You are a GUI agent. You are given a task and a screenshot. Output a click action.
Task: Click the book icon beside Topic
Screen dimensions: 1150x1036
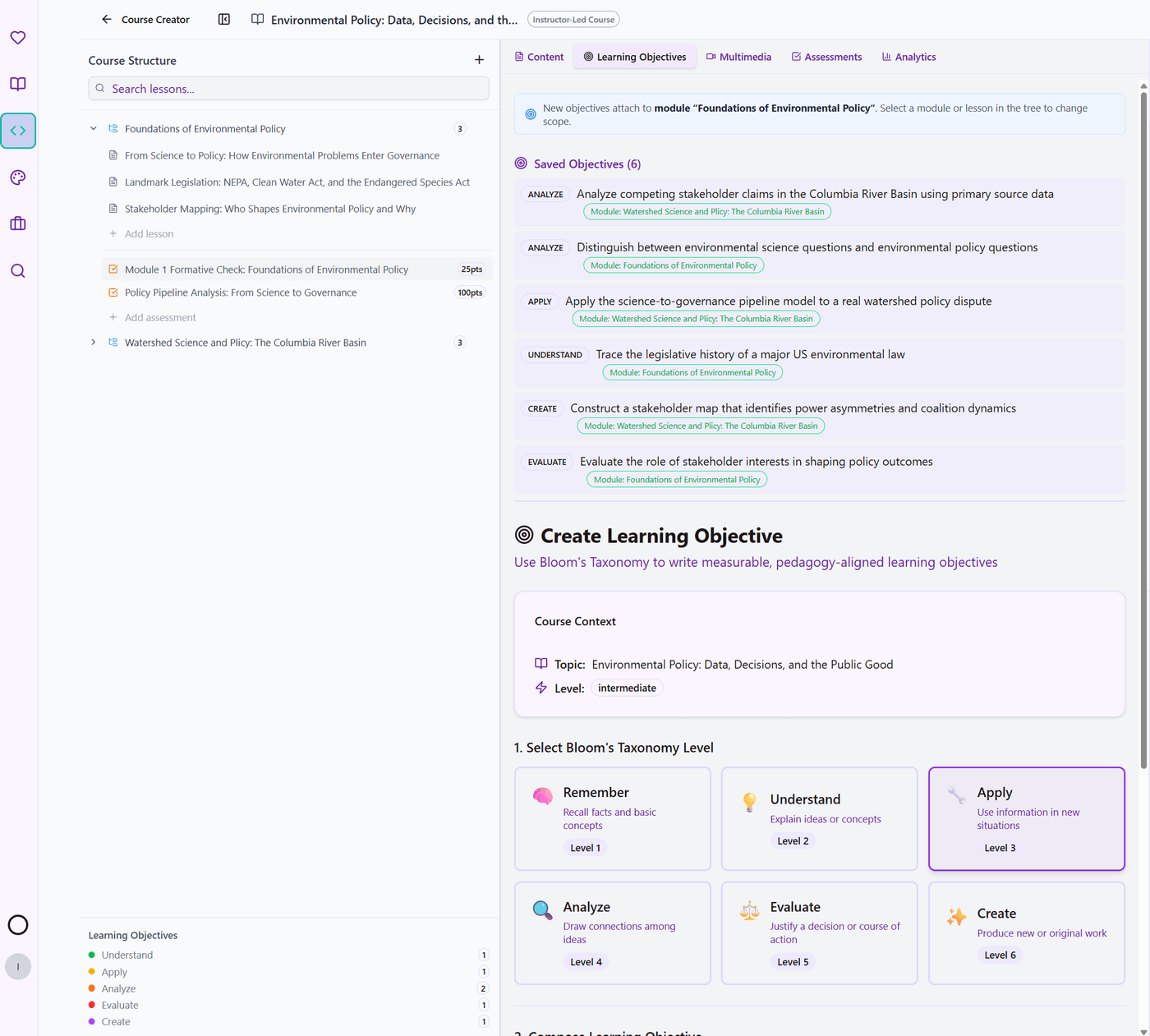point(540,664)
